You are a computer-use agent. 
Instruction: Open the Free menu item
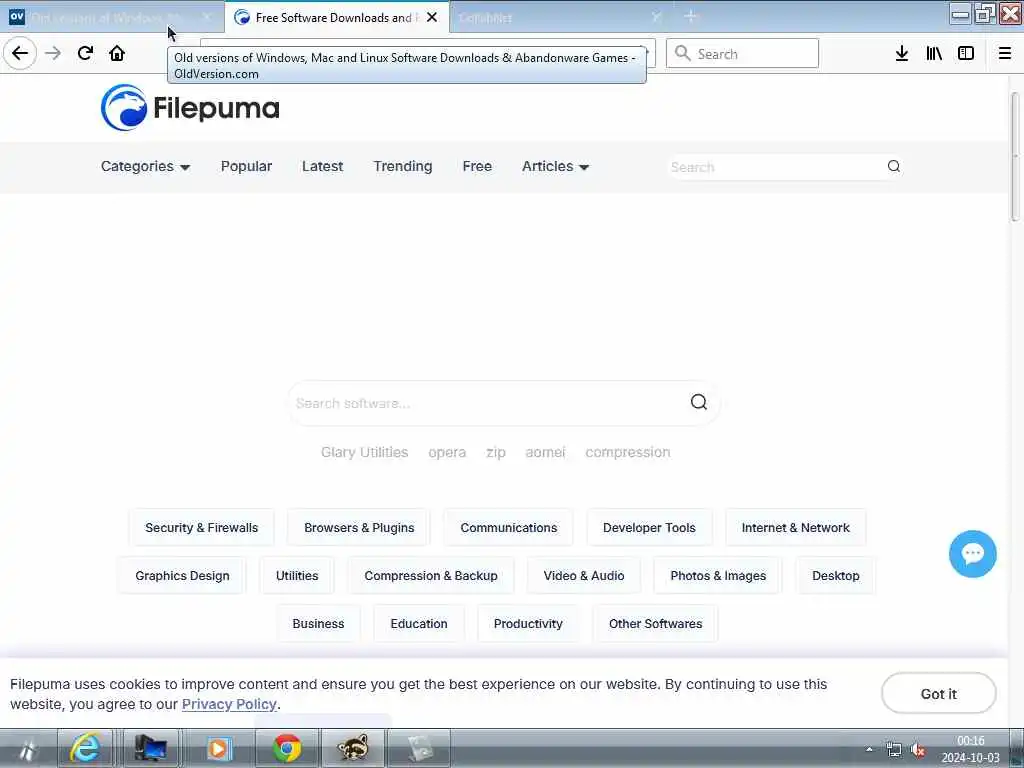pyautogui.click(x=477, y=167)
